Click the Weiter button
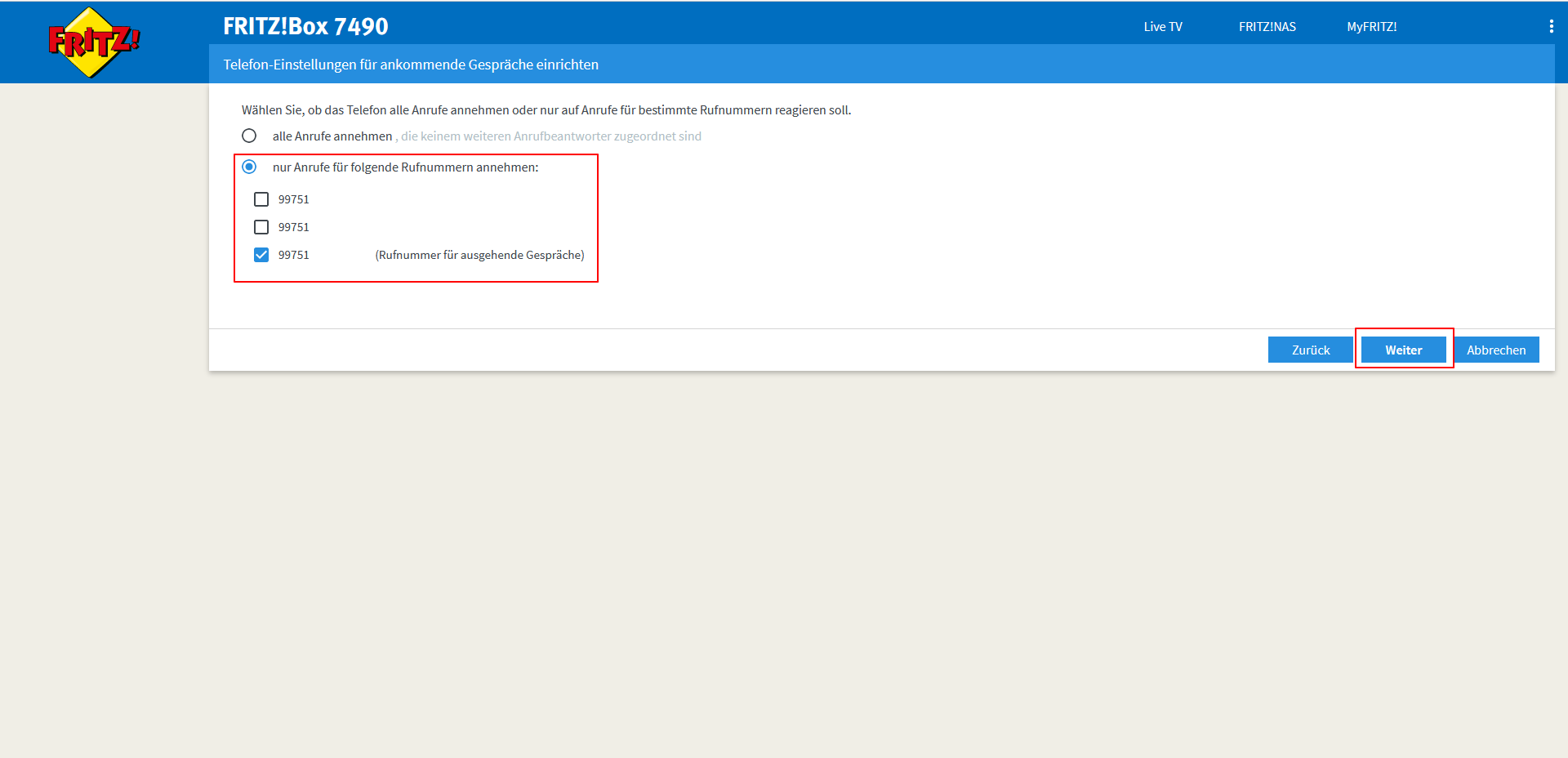 pos(1404,350)
